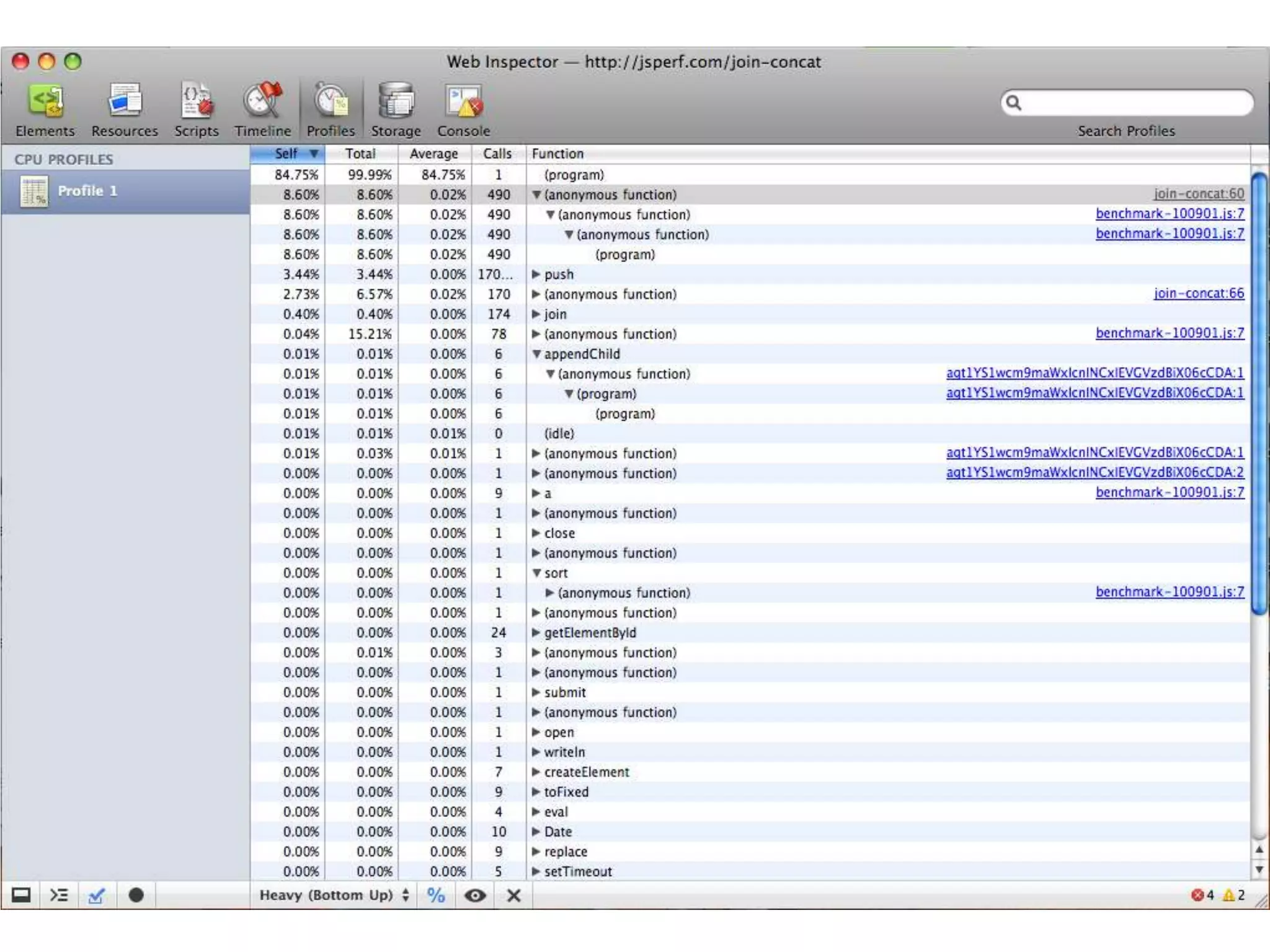This screenshot has width=1270, height=952.
Task: Toggle the record profile round button
Action: tap(136, 895)
